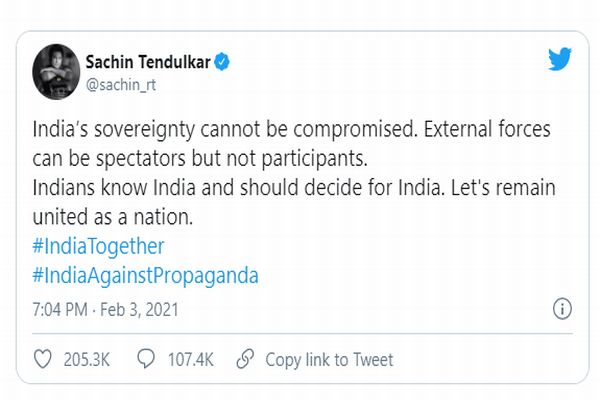Screen dimensions: 600x400
Task: Click the 205.3K likes count
Action: (x=85, y=359)
